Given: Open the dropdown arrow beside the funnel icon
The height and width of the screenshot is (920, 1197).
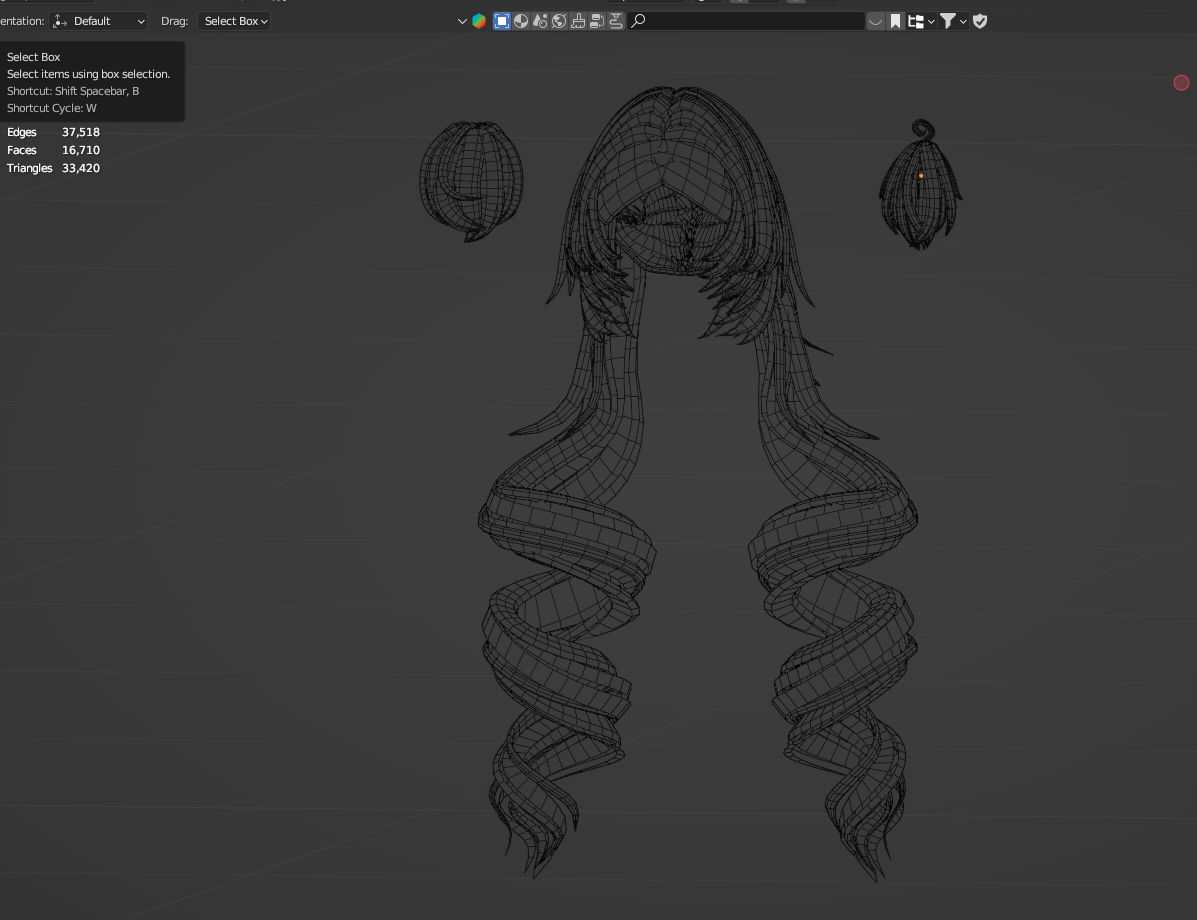Looking at the screenshot, I should (x=963, y=21).
